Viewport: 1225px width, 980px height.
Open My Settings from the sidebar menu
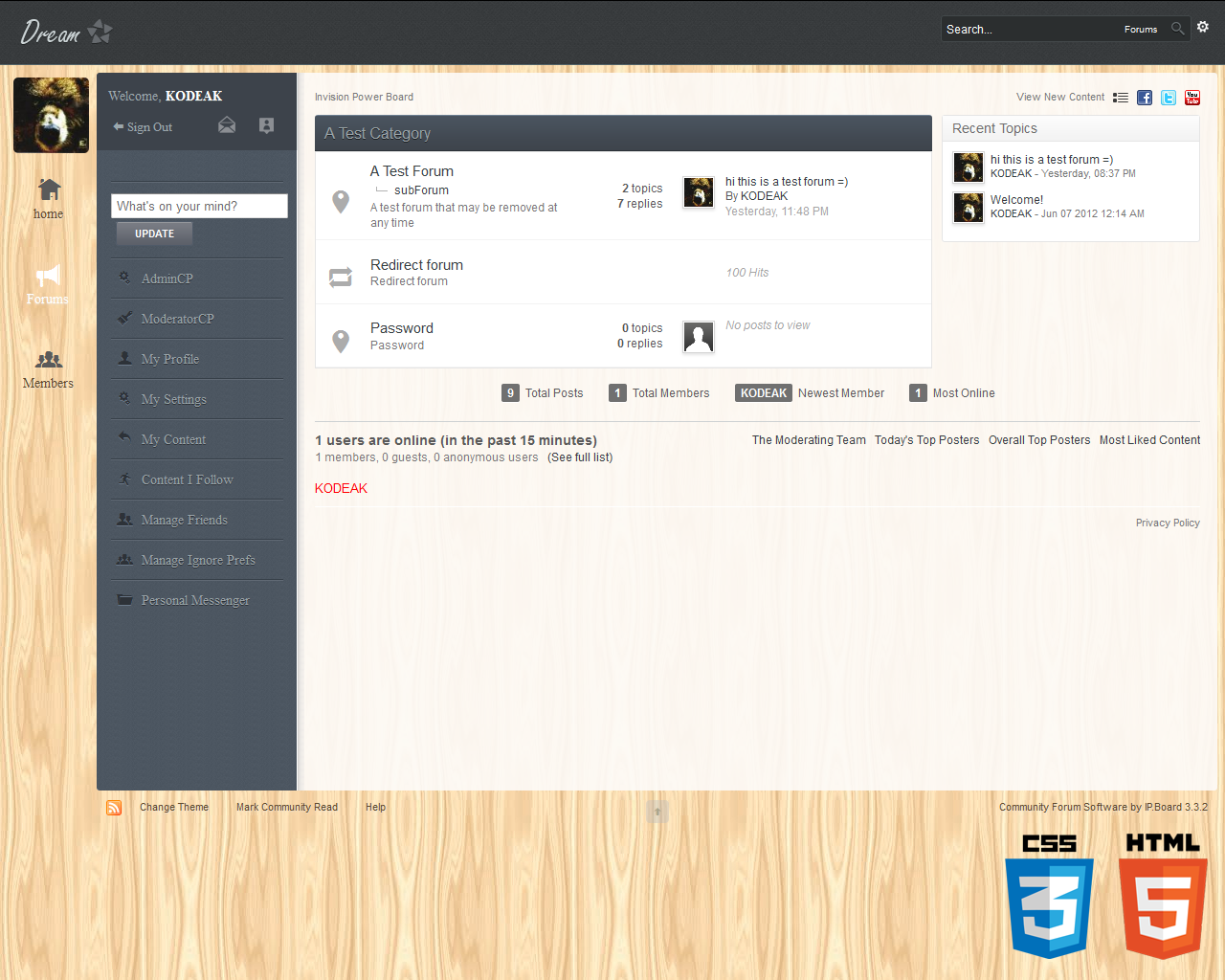click(x=173, y=399)
